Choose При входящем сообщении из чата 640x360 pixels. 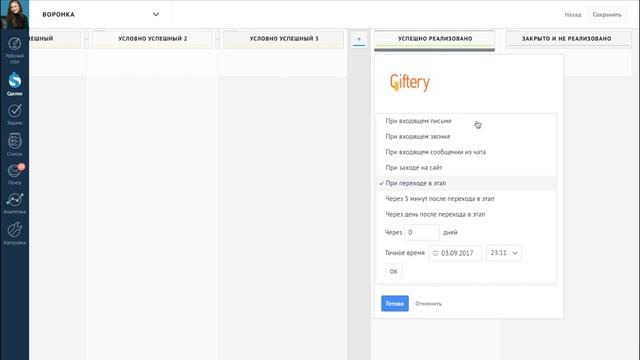coord(466,152)
